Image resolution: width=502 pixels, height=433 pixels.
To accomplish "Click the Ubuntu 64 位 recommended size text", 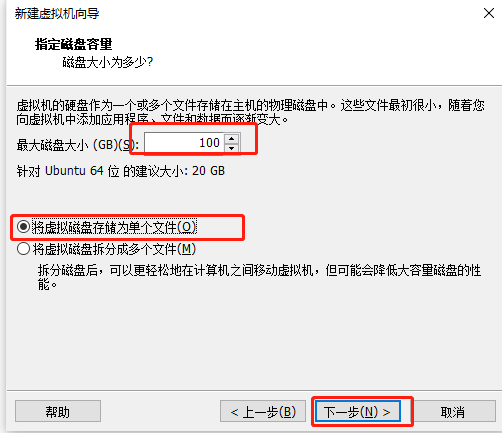I will coord(121,171).
